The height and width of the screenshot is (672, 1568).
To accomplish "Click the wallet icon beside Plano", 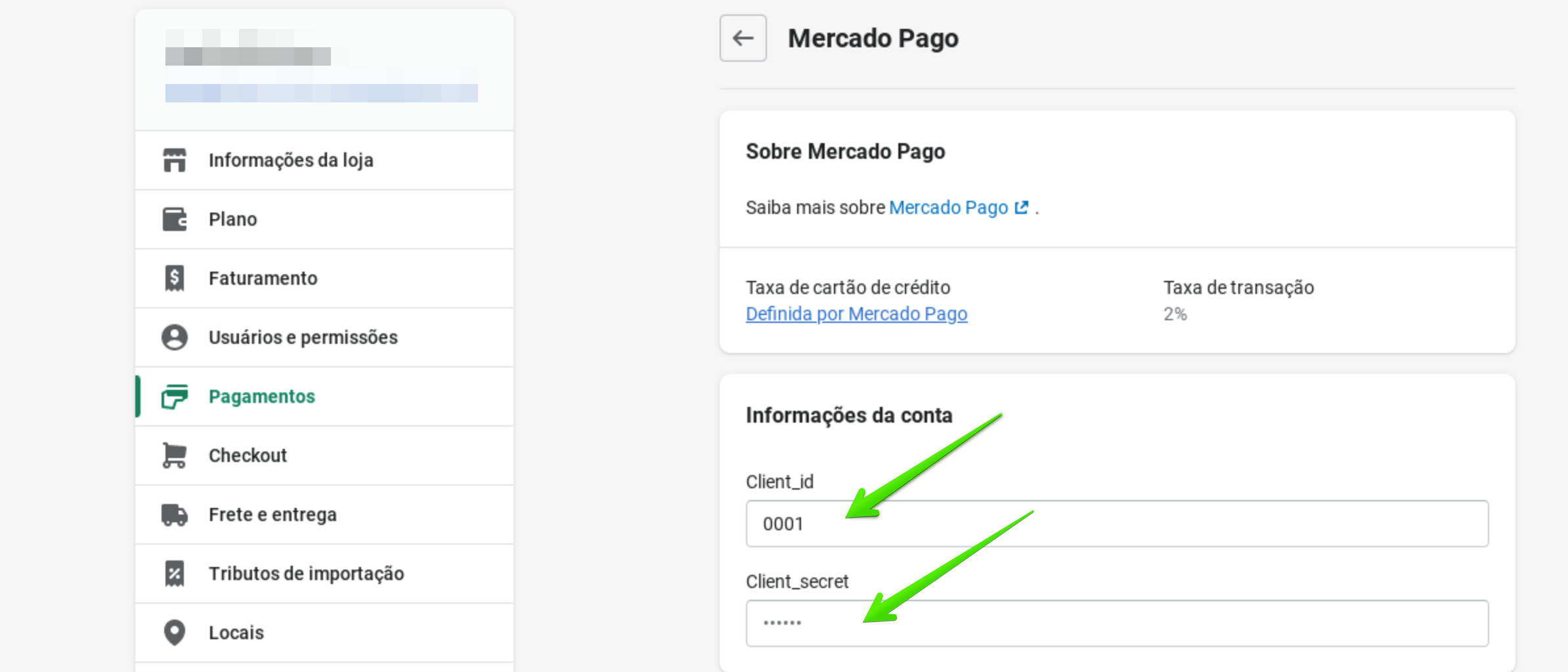I will tap(175, 219).
